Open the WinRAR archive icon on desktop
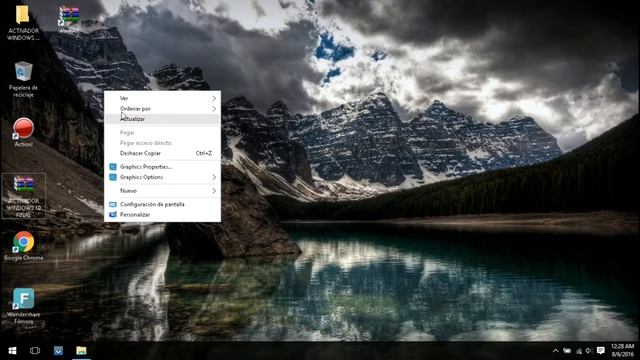This screenshot has width=640, height=360. click(x=69, y=19)
